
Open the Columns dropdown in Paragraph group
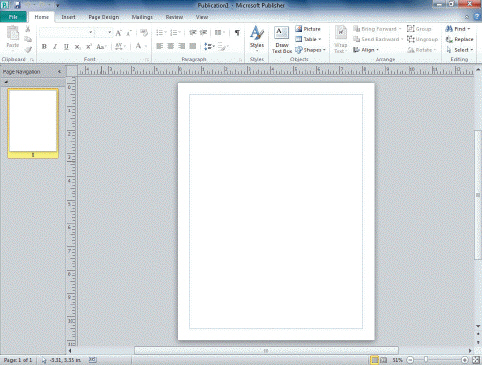click(220, 33)
